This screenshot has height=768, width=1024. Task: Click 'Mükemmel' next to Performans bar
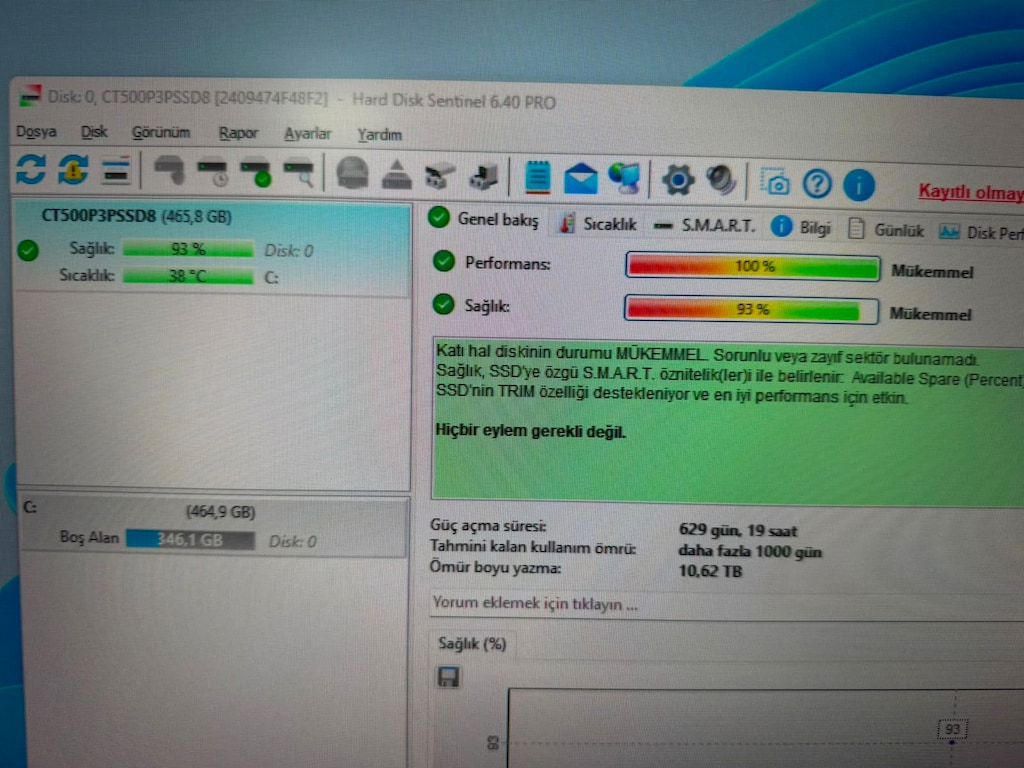click(932, 272)
